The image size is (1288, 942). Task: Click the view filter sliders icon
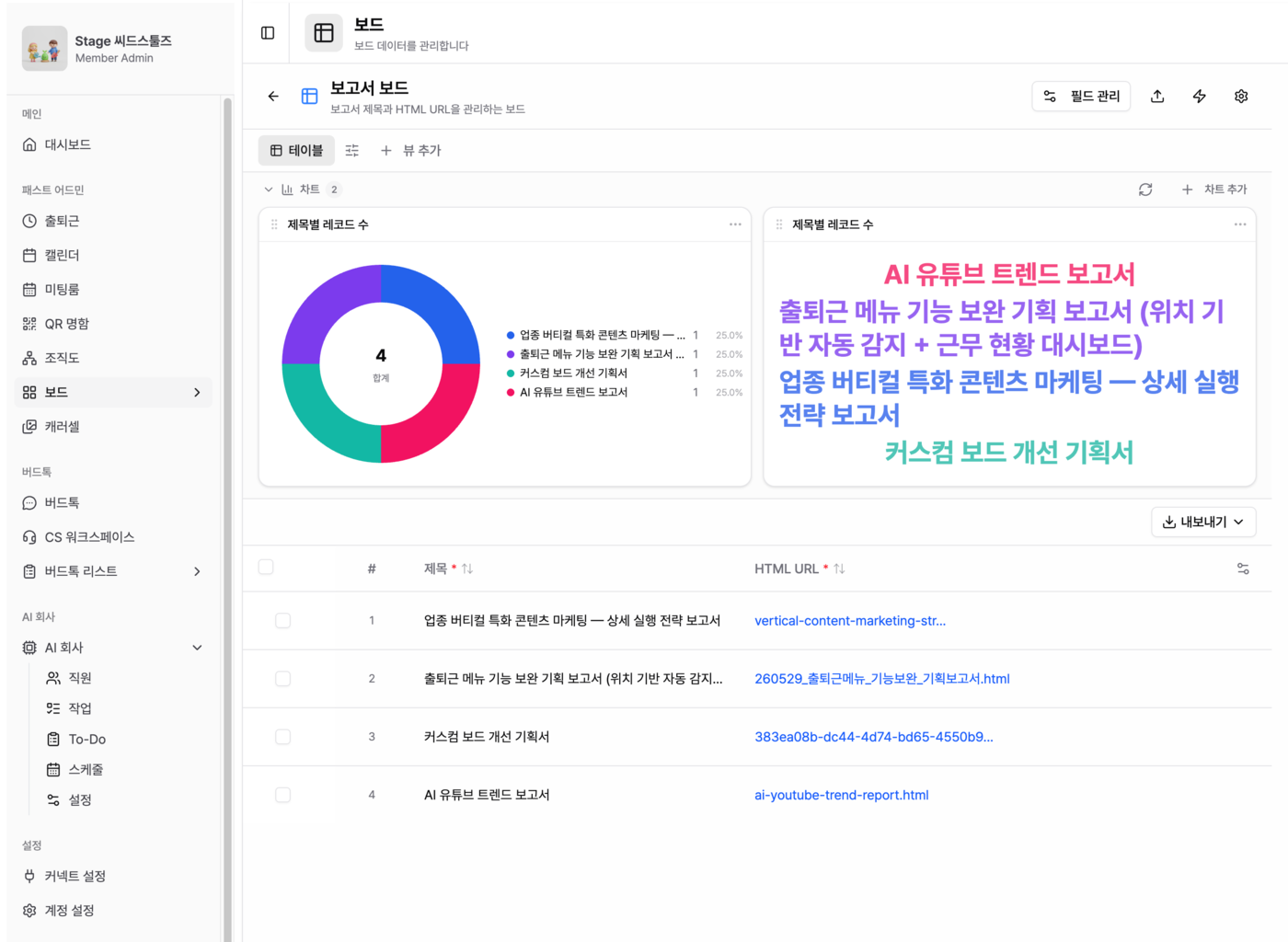pyautogui.click(x=351, y=150)
